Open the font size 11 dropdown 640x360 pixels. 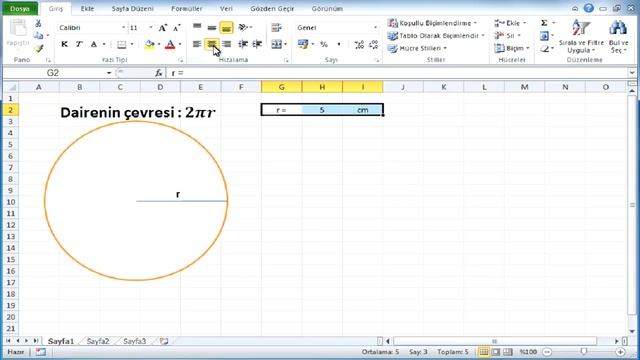point(151,28)
